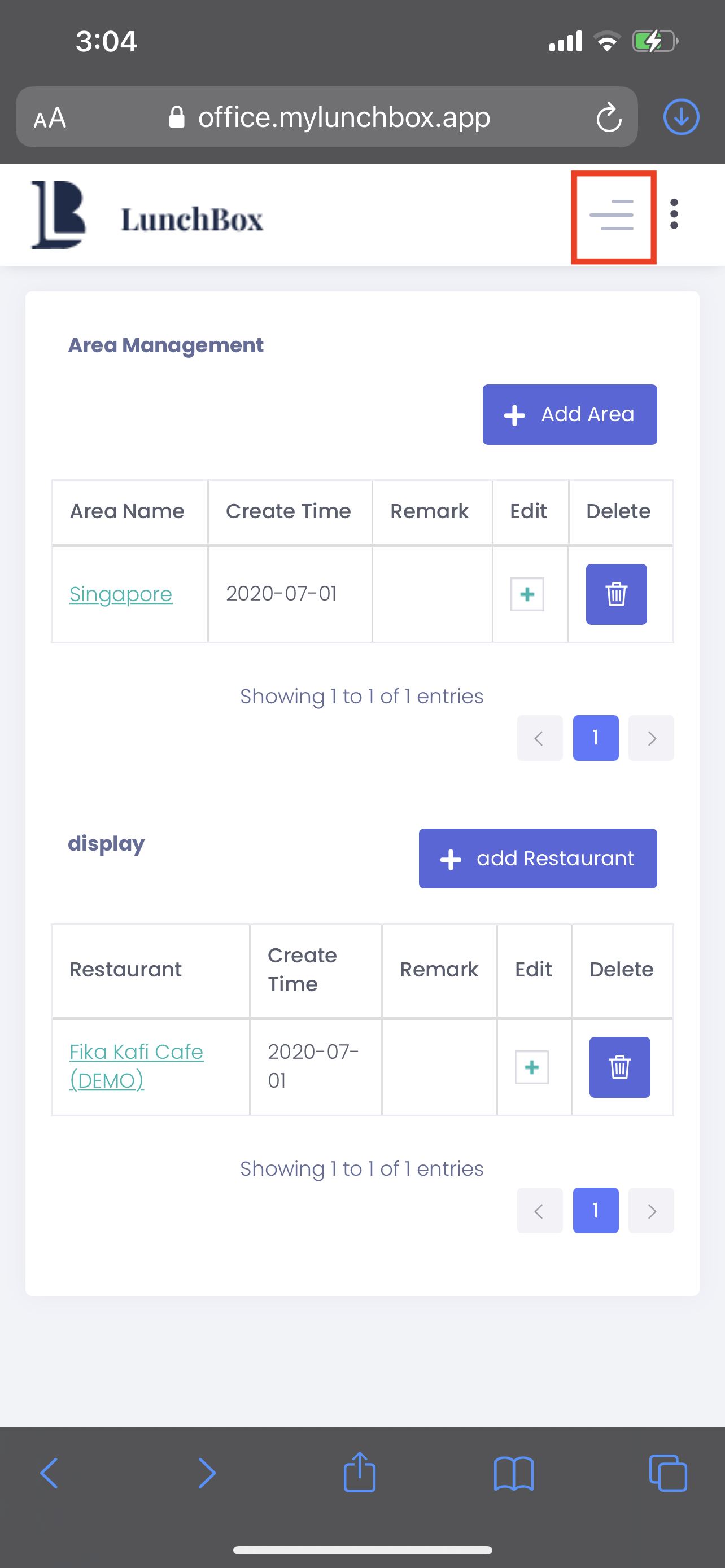Open the three-dot options menu

[x=674, y=214]
